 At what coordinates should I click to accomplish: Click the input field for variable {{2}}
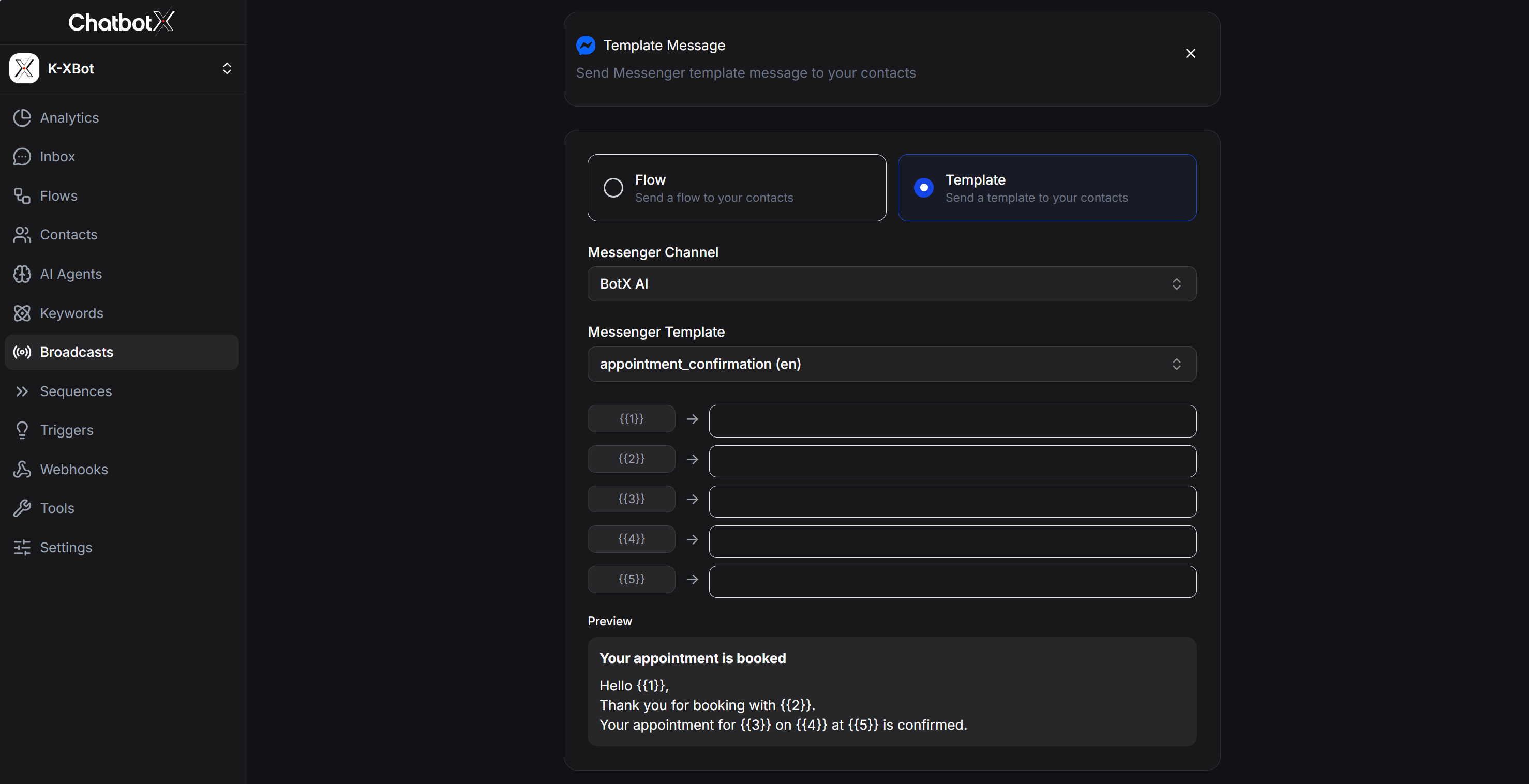[953, 461]
